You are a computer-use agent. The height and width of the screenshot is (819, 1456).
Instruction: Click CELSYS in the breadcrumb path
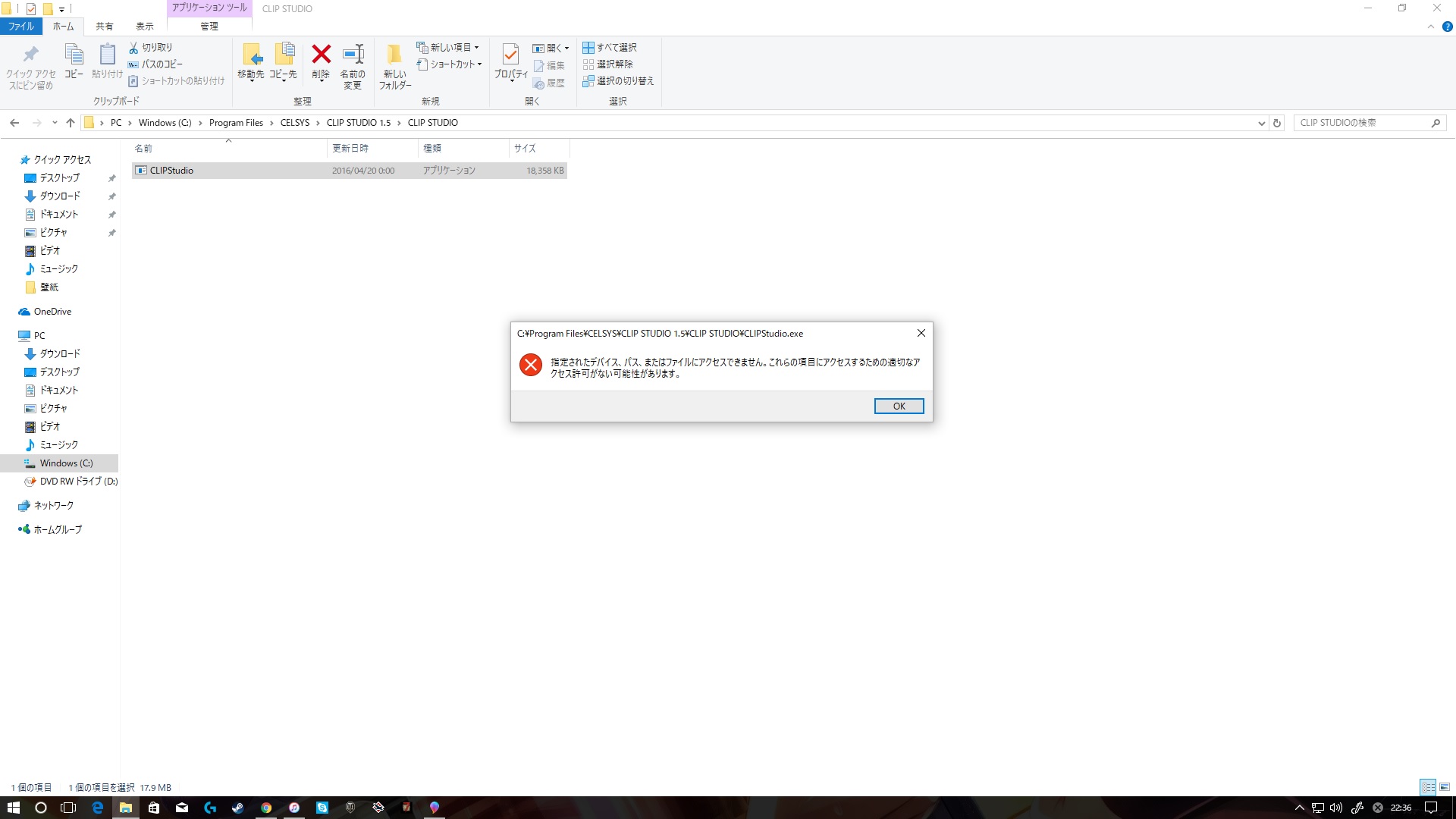click(x=295, y=123)
